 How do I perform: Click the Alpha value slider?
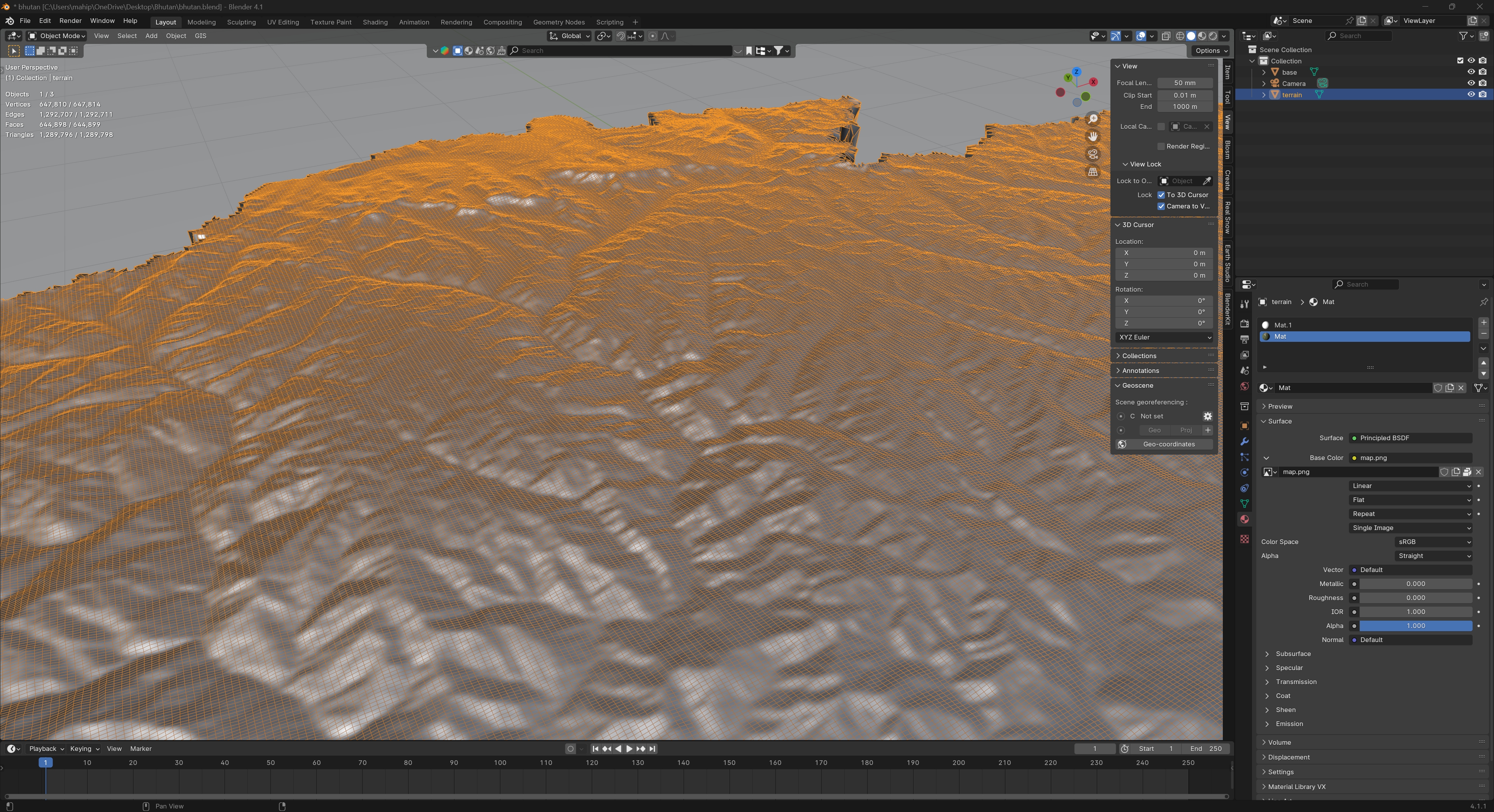tap(1415, 626)
